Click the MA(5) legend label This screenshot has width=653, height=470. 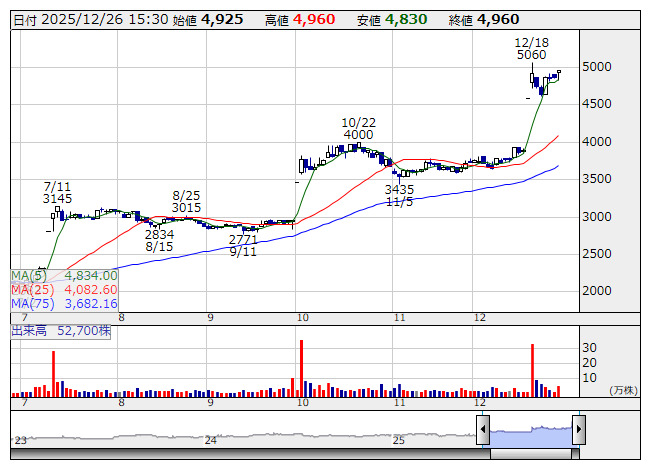pyautogui.click(x=28, y=275)
